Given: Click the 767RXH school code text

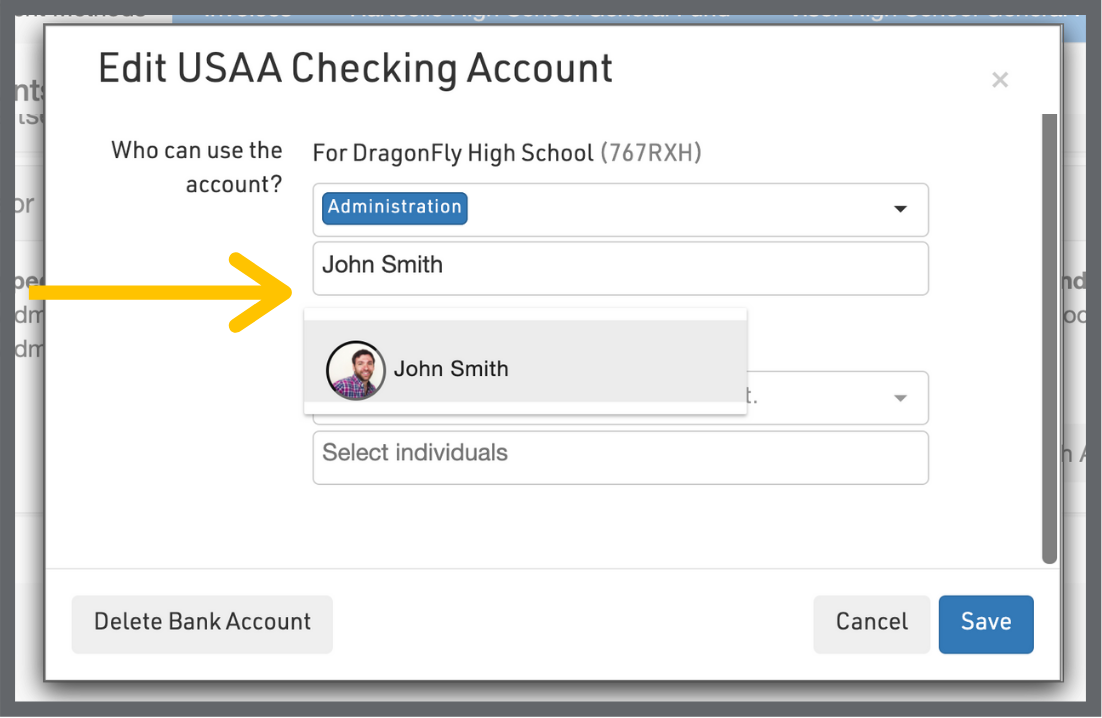Looking at the screenshot, I should pyautogui.click(x=651, y=153).
